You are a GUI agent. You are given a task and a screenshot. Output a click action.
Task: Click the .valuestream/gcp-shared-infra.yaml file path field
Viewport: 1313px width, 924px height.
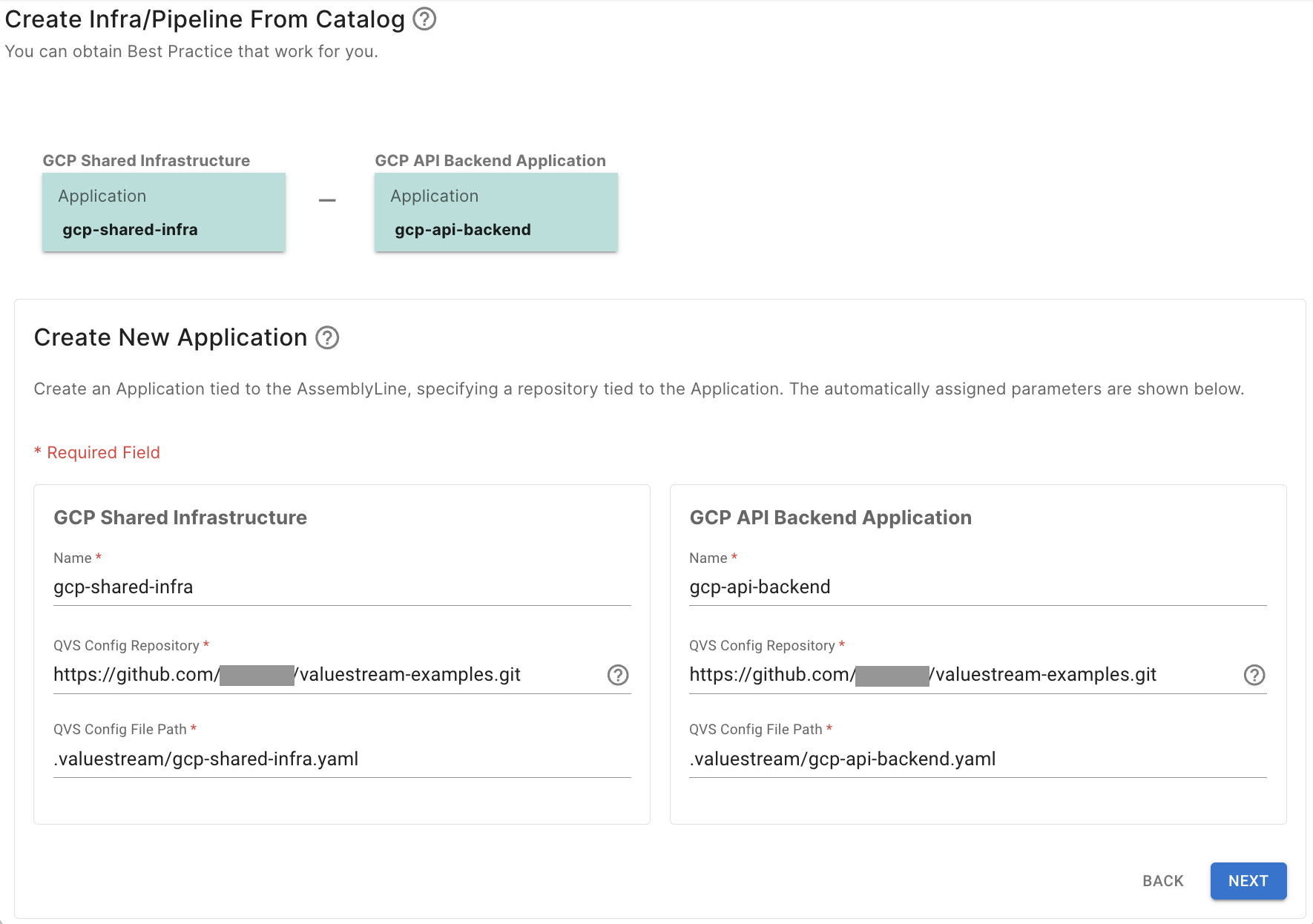pos(341,759)
